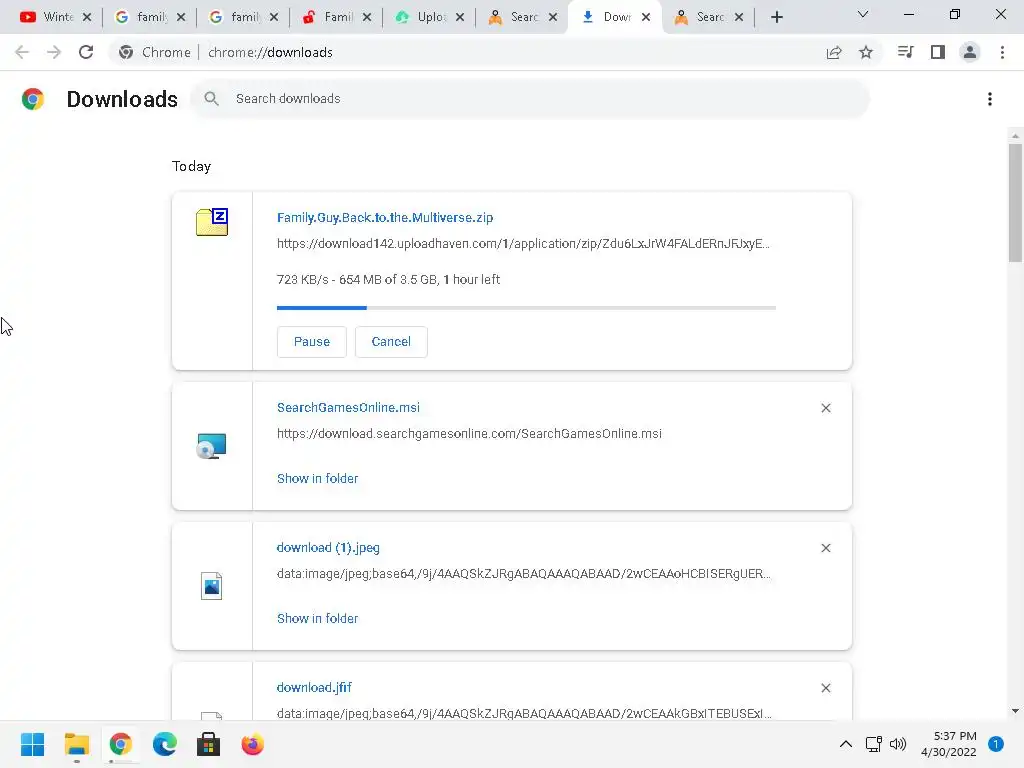Viewport: 1024px width, 768px height.
Task: Reload the downloads page
Action: 86,52
